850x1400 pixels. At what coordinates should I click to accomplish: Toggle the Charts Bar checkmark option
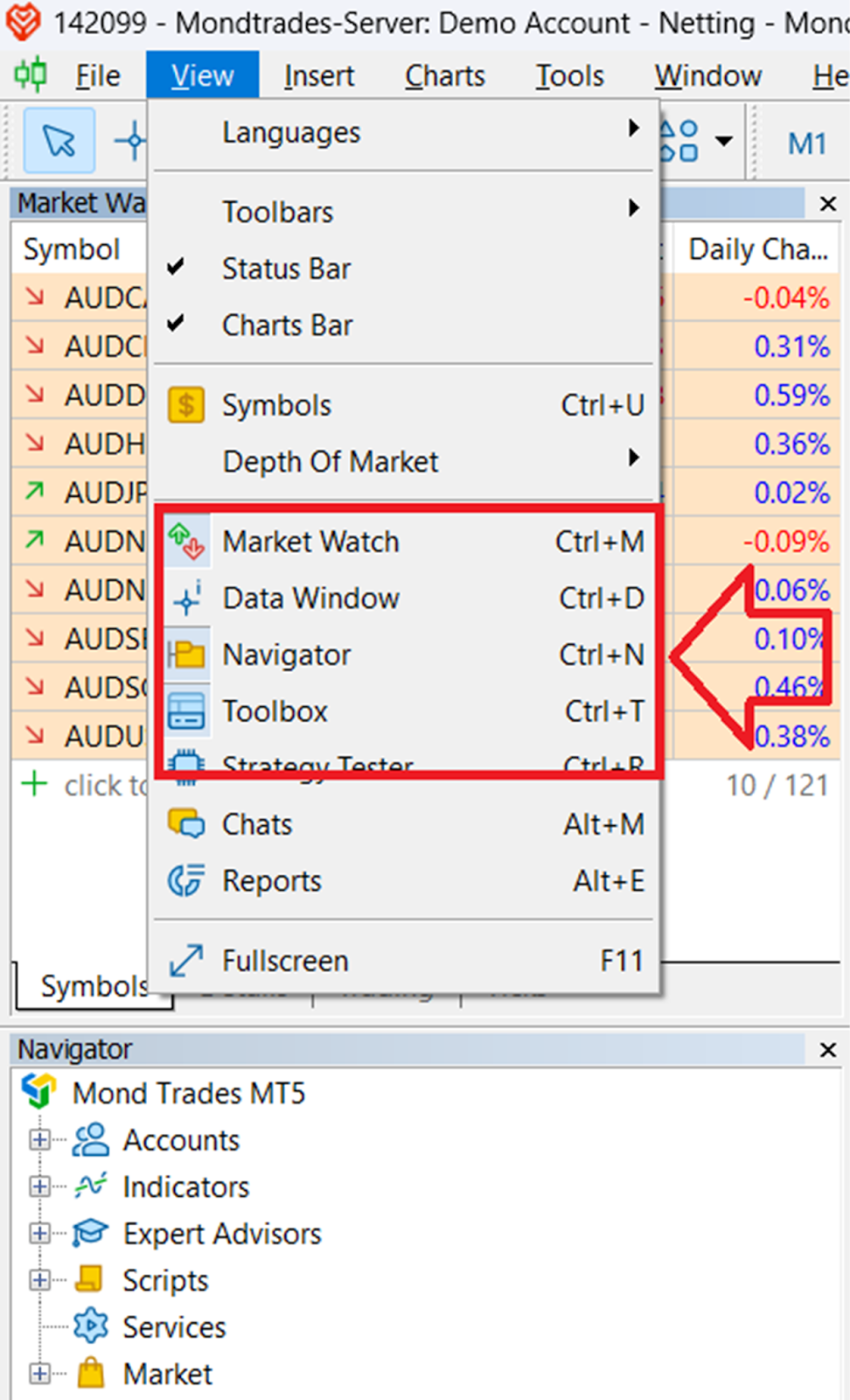pos(287,325)
